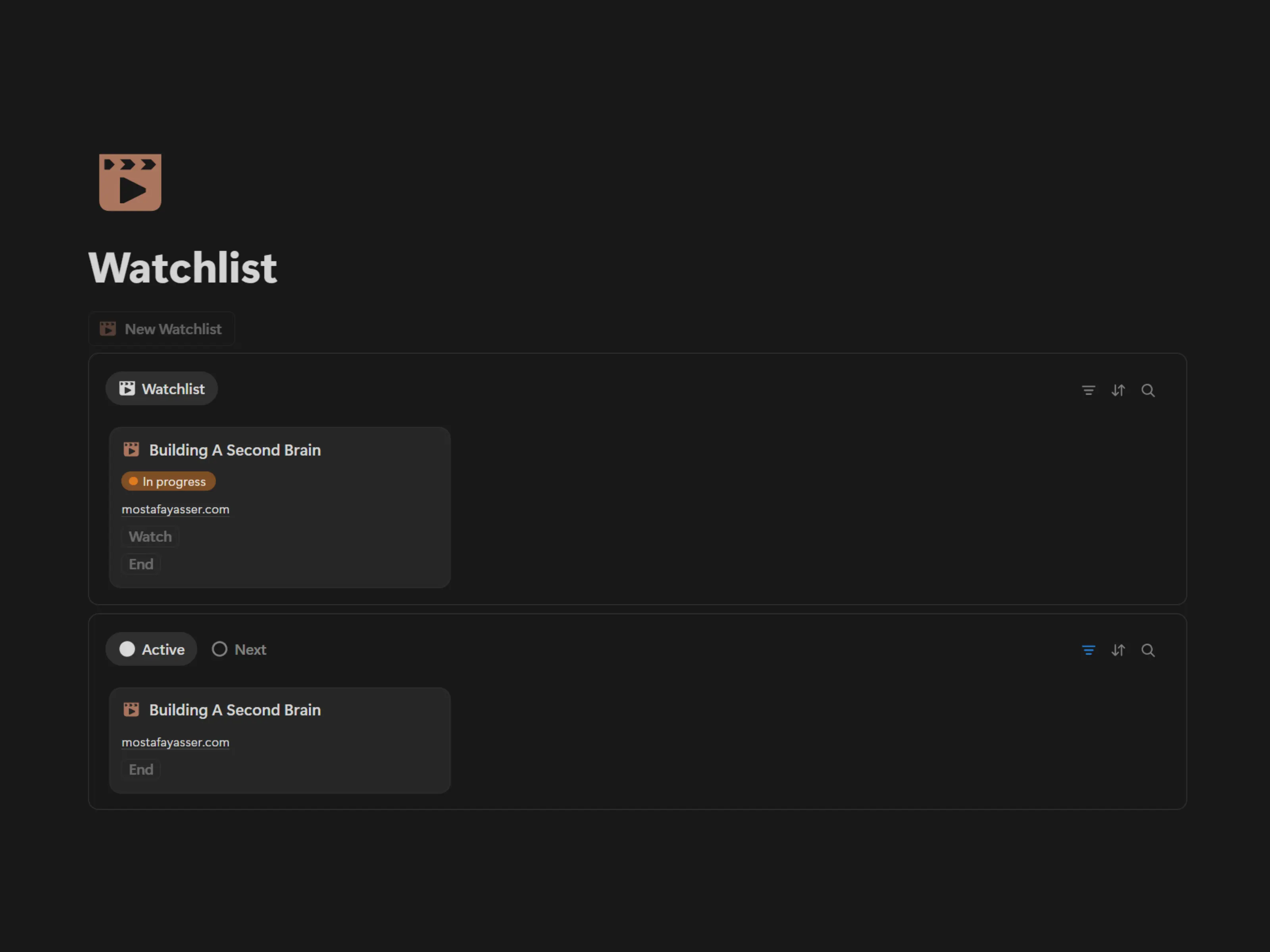Screen dimensions: 1270x952
Task: Search the top Watchlist database
Action: (1148, 391)
